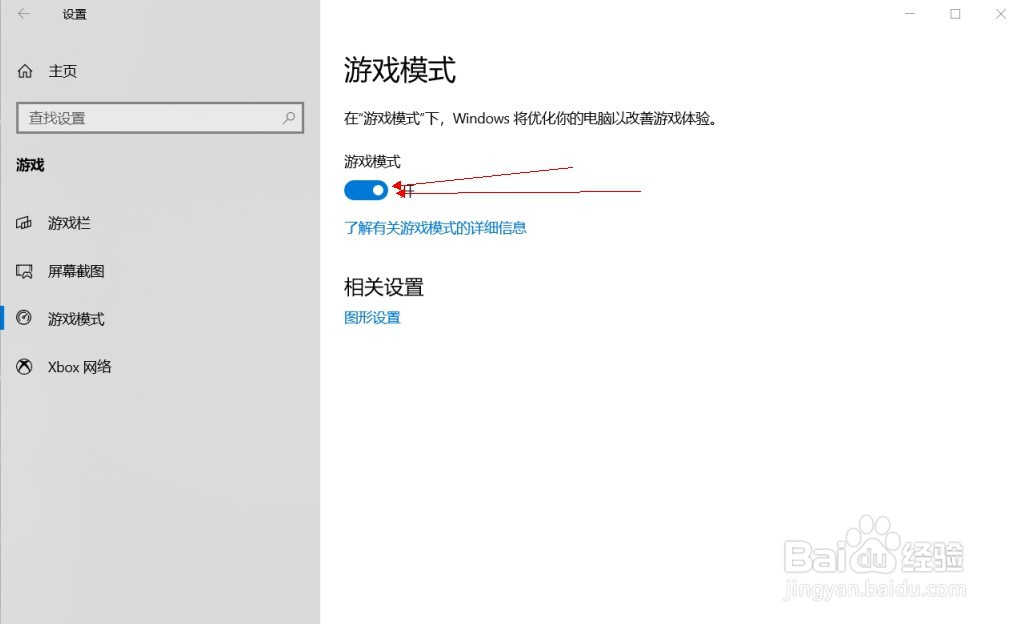
Task: Open the 图形设置 link under 相关设置
Action: tap(371, 317)
